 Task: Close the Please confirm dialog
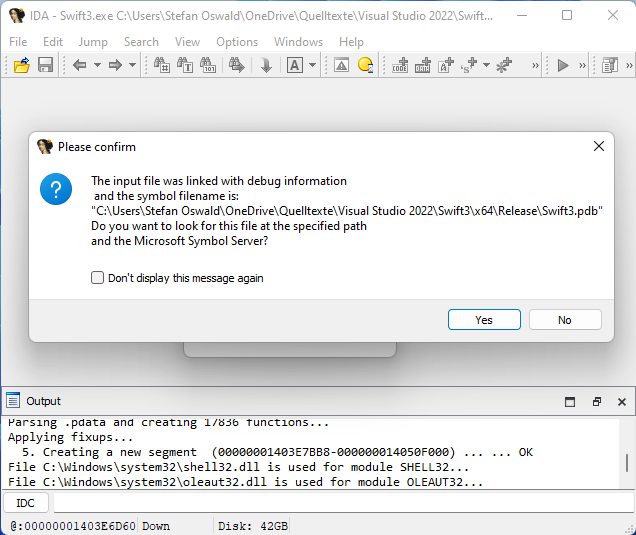coord(599,146)
